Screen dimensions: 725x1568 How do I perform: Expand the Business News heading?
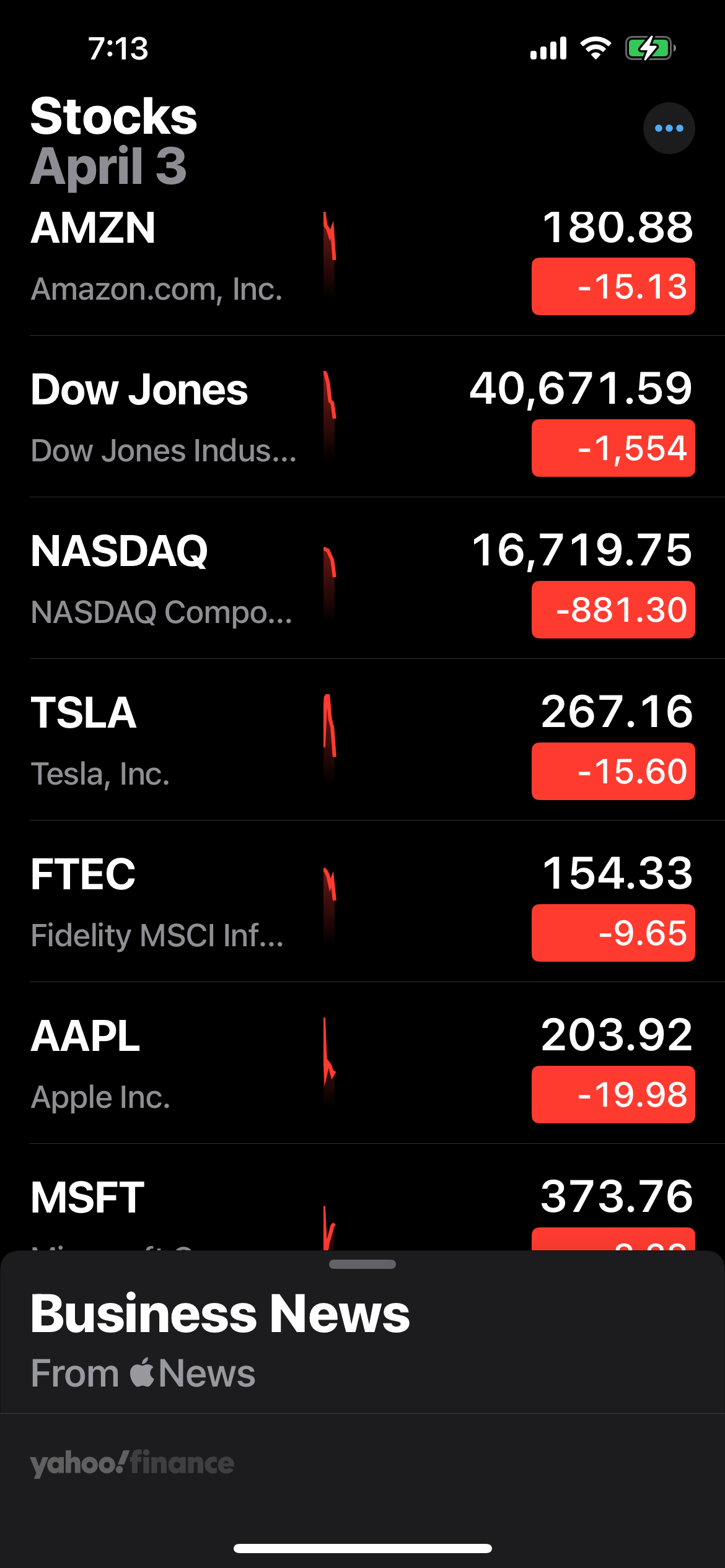(220, 1313)
